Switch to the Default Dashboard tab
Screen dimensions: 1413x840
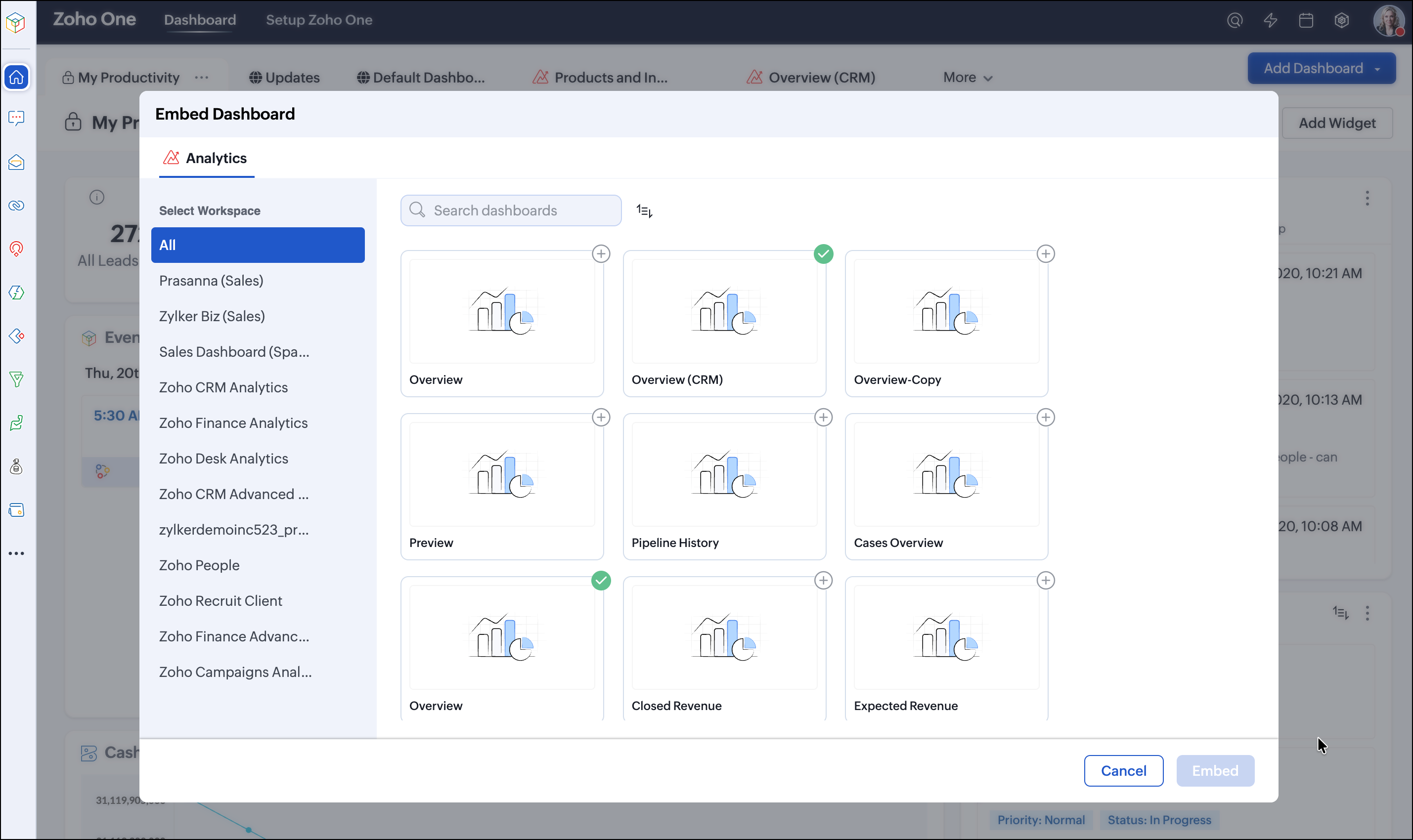click(421, 78)
